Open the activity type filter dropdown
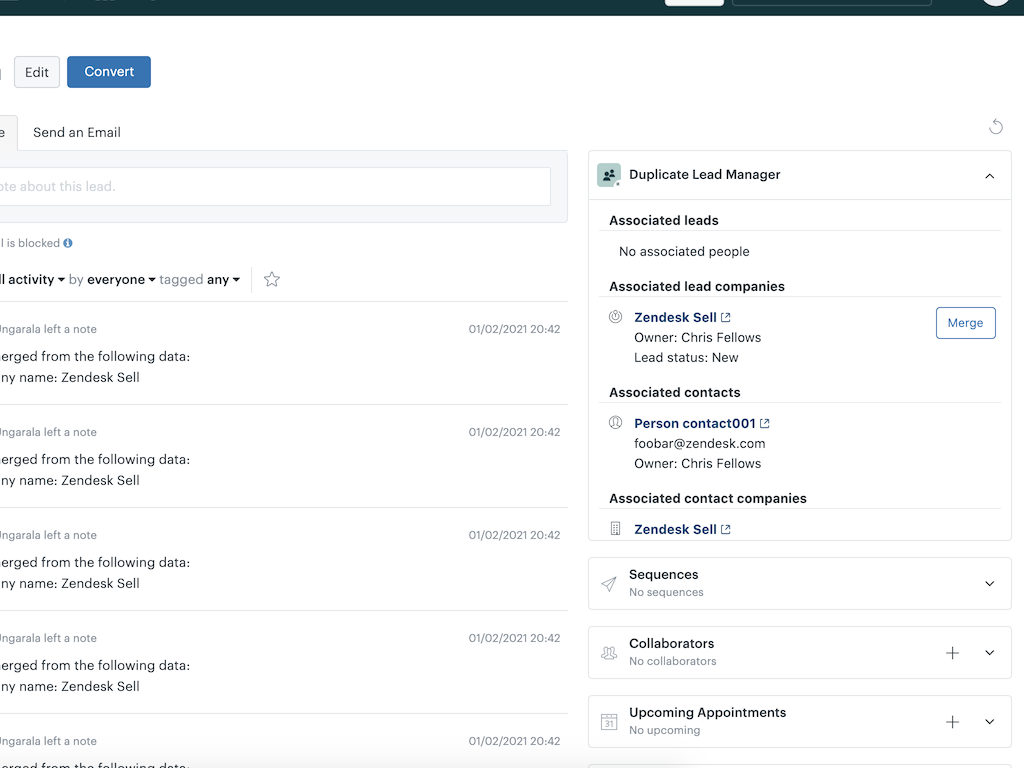This screenshot has height=768, width=1024. tap(33, 280)
